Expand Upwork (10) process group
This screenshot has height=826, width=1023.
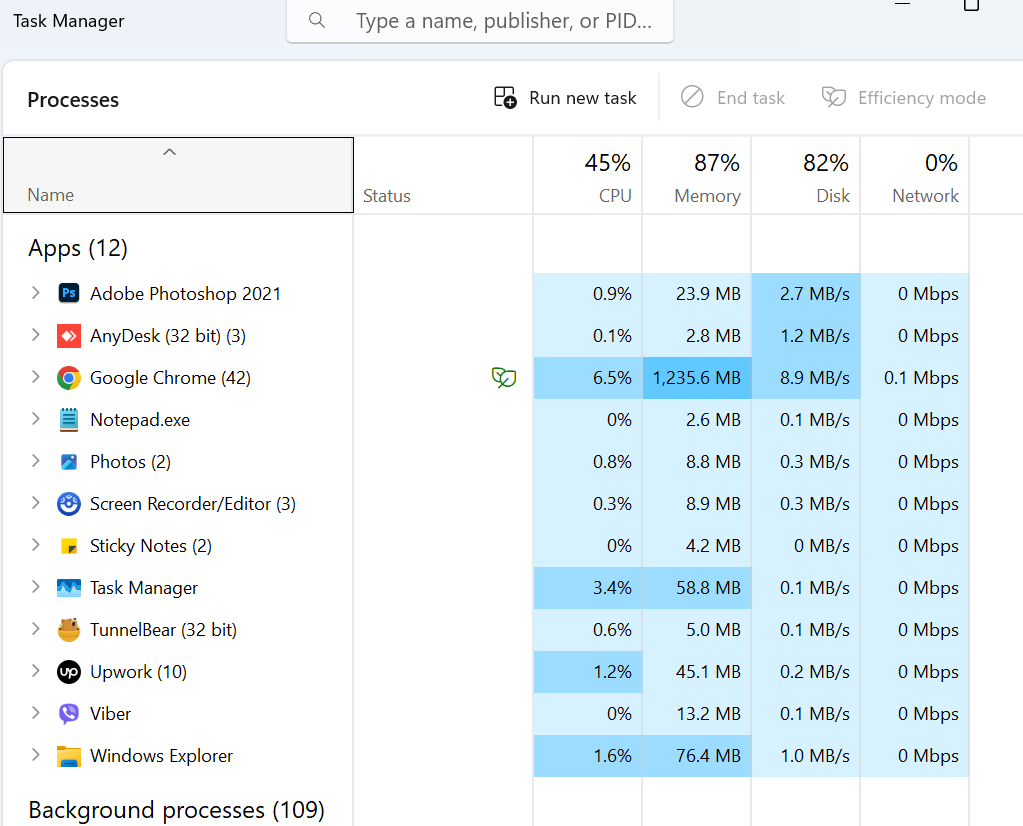tap(36, 671)
